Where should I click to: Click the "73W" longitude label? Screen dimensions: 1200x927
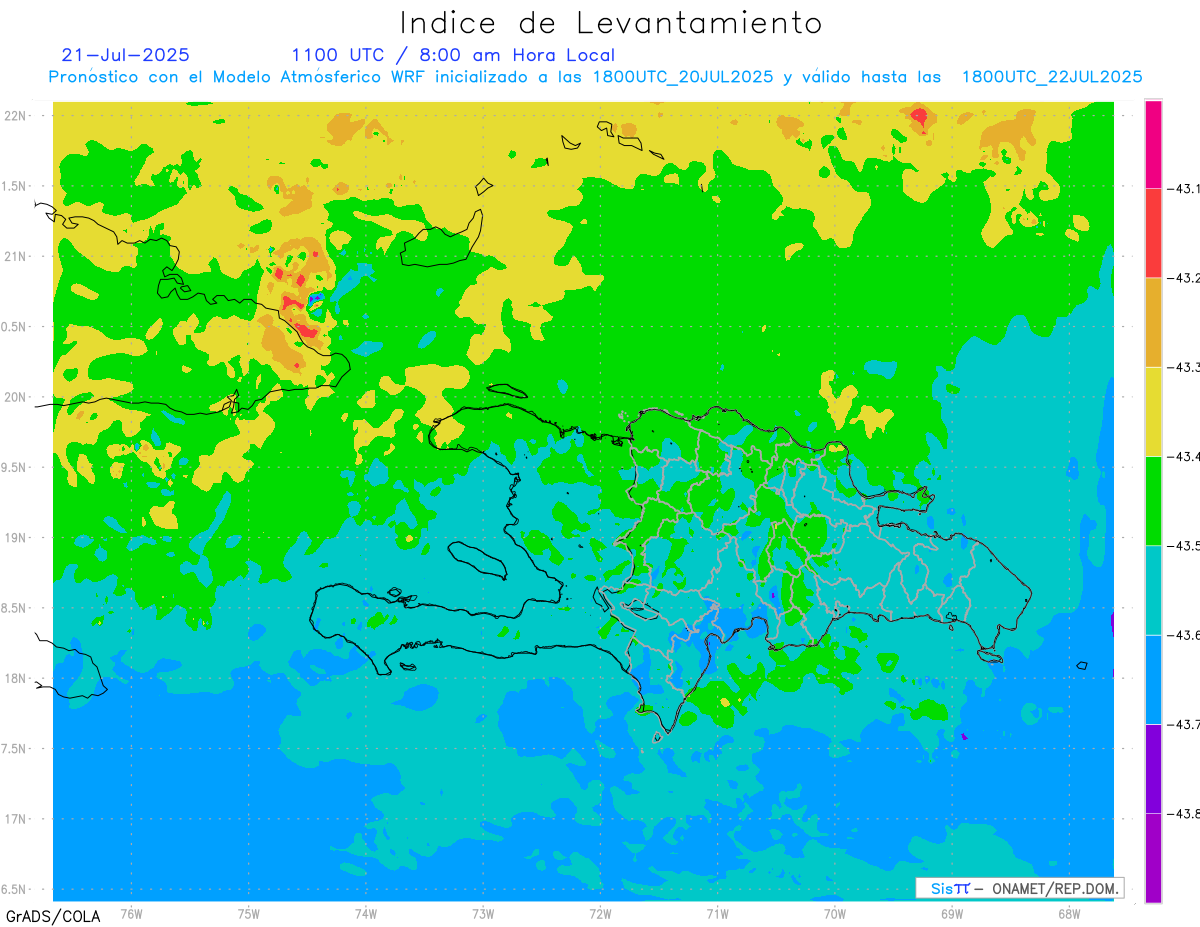click(x=483, y=913)
